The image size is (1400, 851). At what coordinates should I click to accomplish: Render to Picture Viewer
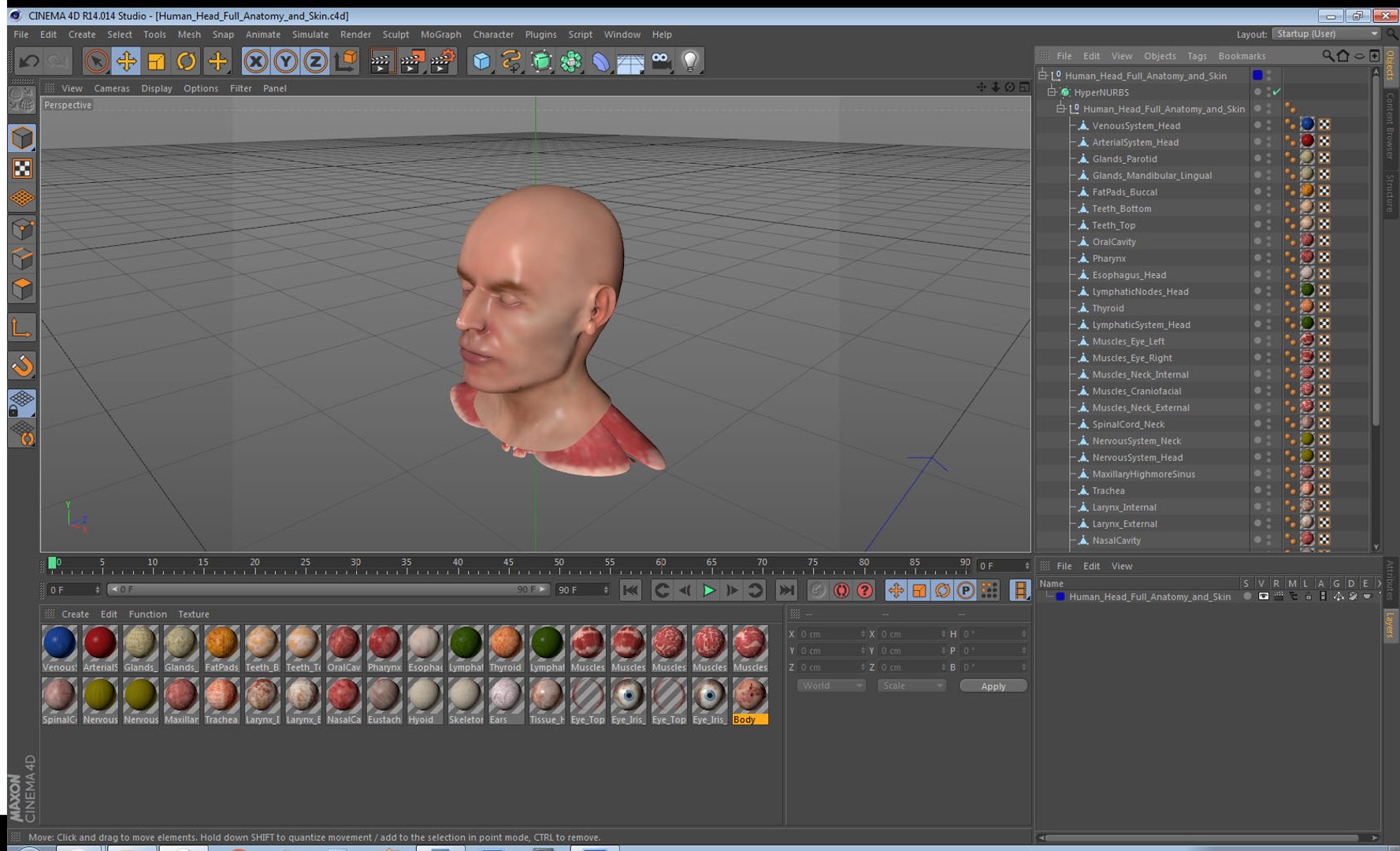click(412, 61)
